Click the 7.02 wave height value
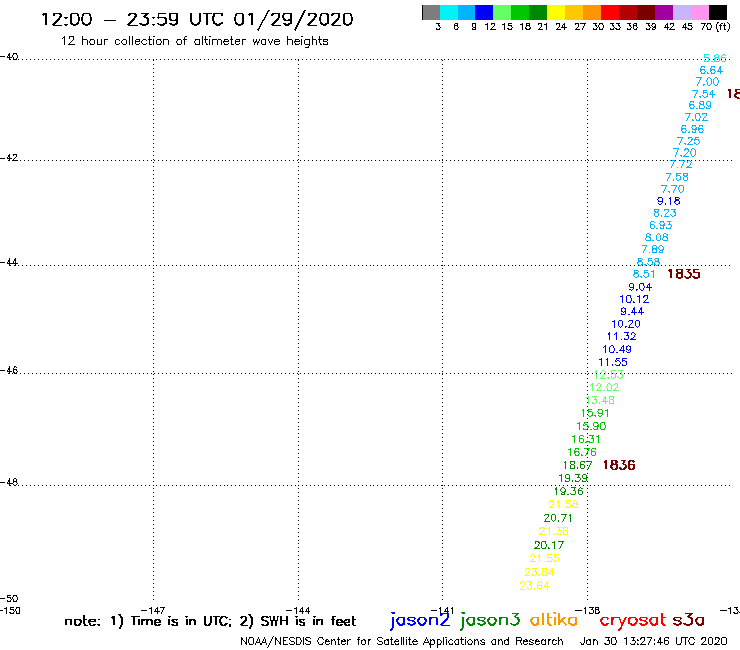The height and width of the screenshot is (650, 740). point(696,117)
